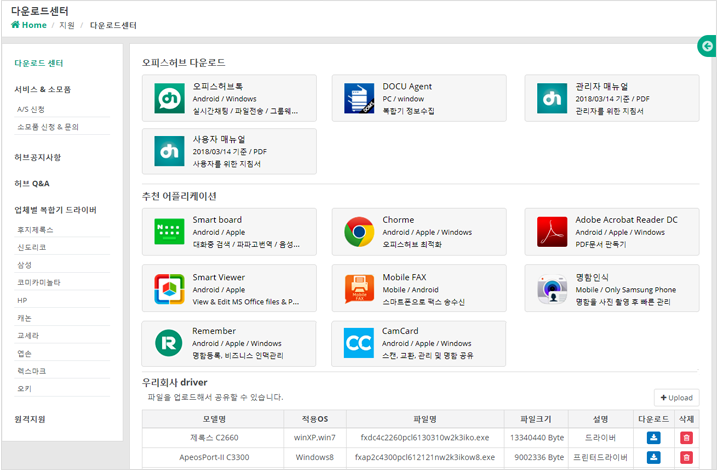The height and width of the screenshot is (470, 719).
Task: Open the 오피스허브톡 app icon
Action: (x=169, y=98)
